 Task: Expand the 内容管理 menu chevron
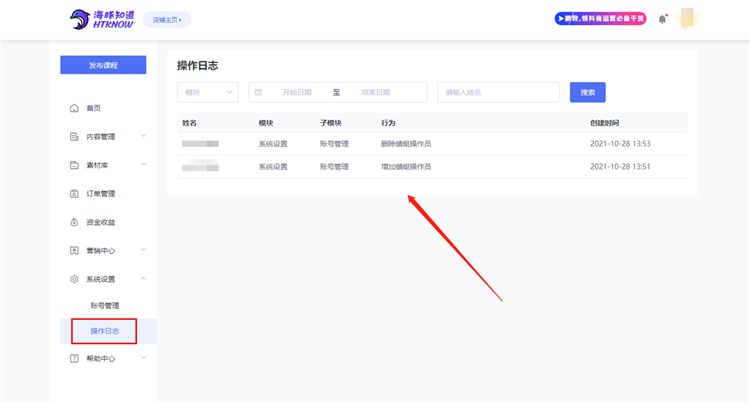[143, 136]
